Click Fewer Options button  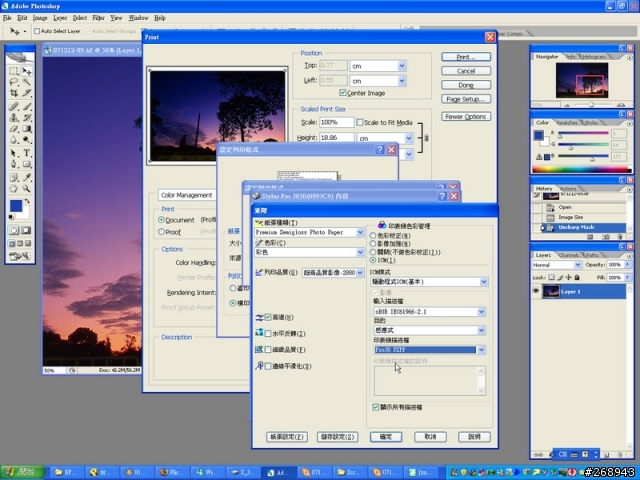(466, 116)
